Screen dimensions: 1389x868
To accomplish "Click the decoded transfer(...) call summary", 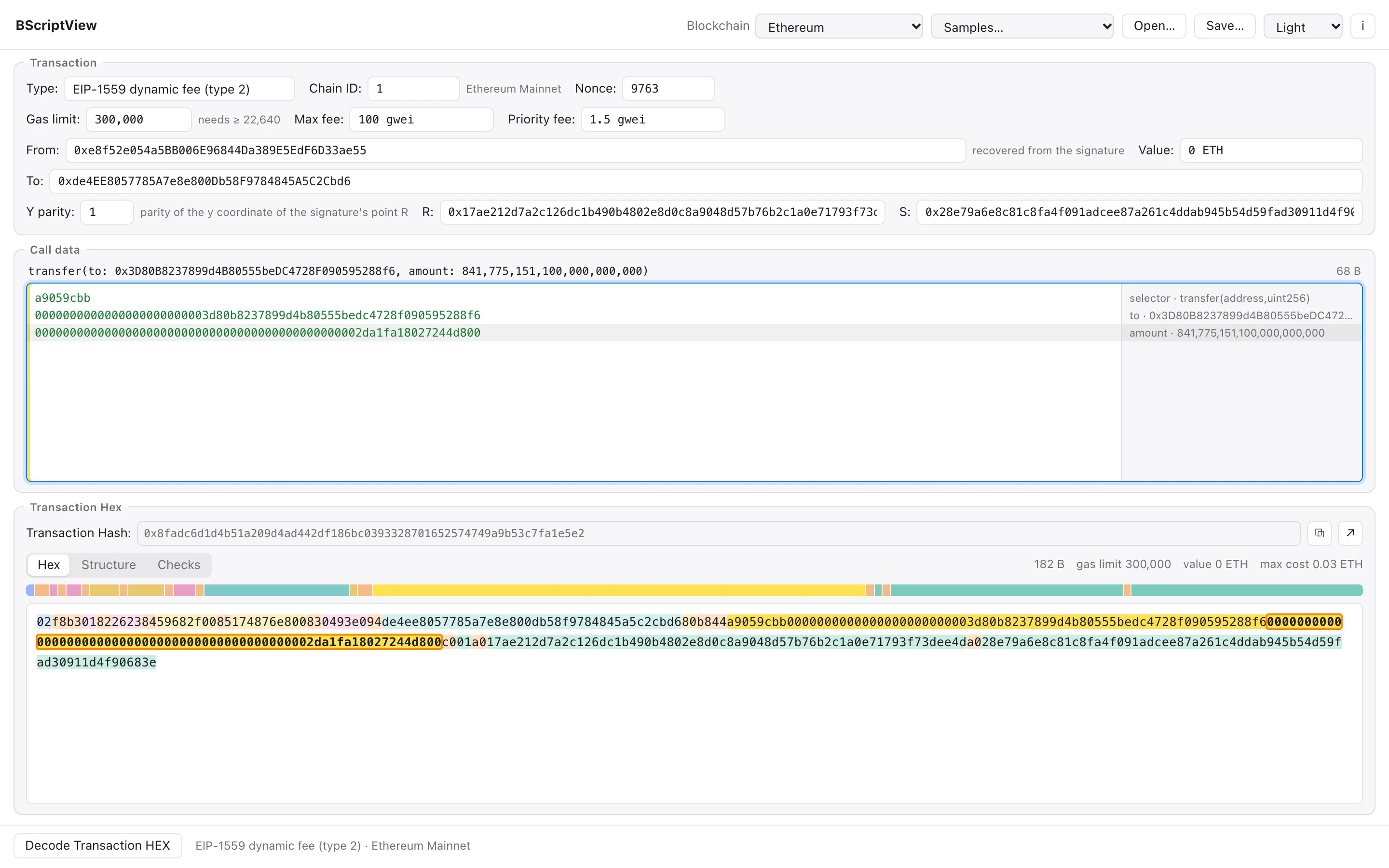I will tap(338, 271).
